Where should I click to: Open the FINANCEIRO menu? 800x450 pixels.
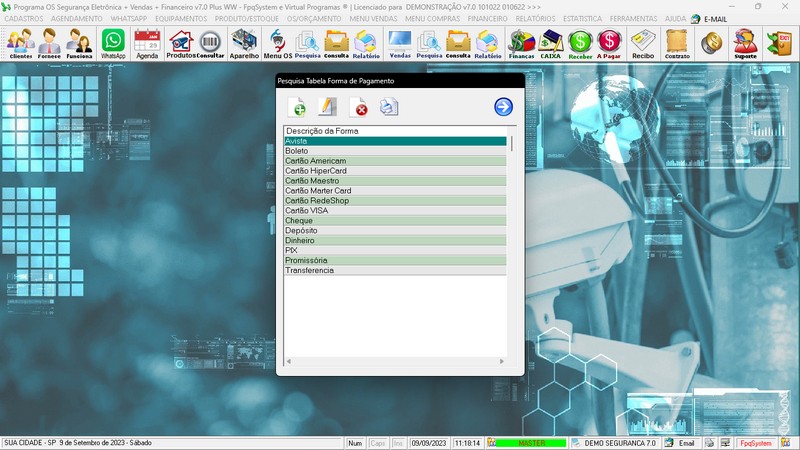click(x=488, y=19)
